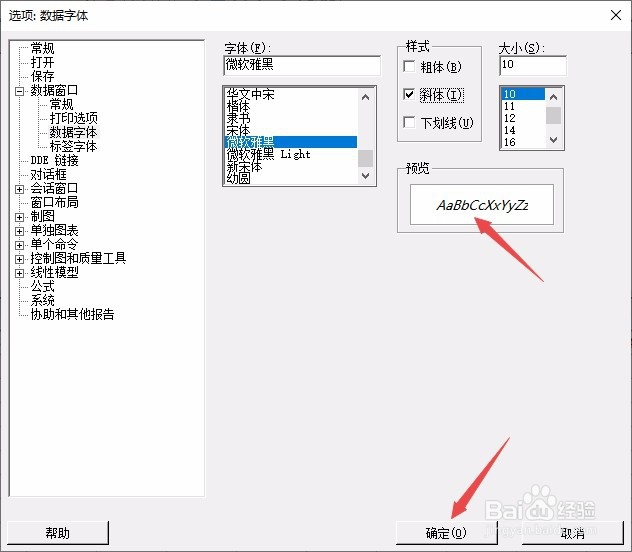
Task: Select 协助和其他报告 in the options tree
Action: click(x=73, y=314)
